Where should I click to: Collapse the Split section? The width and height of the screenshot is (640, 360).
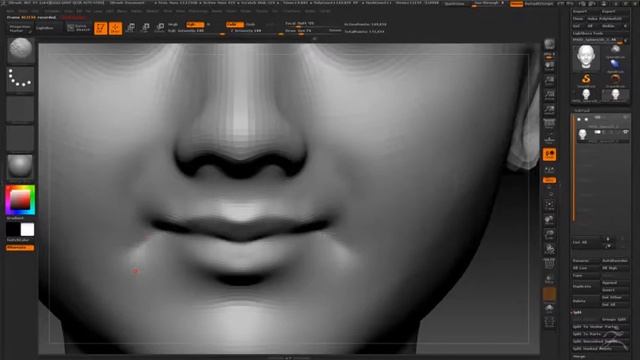577,312
